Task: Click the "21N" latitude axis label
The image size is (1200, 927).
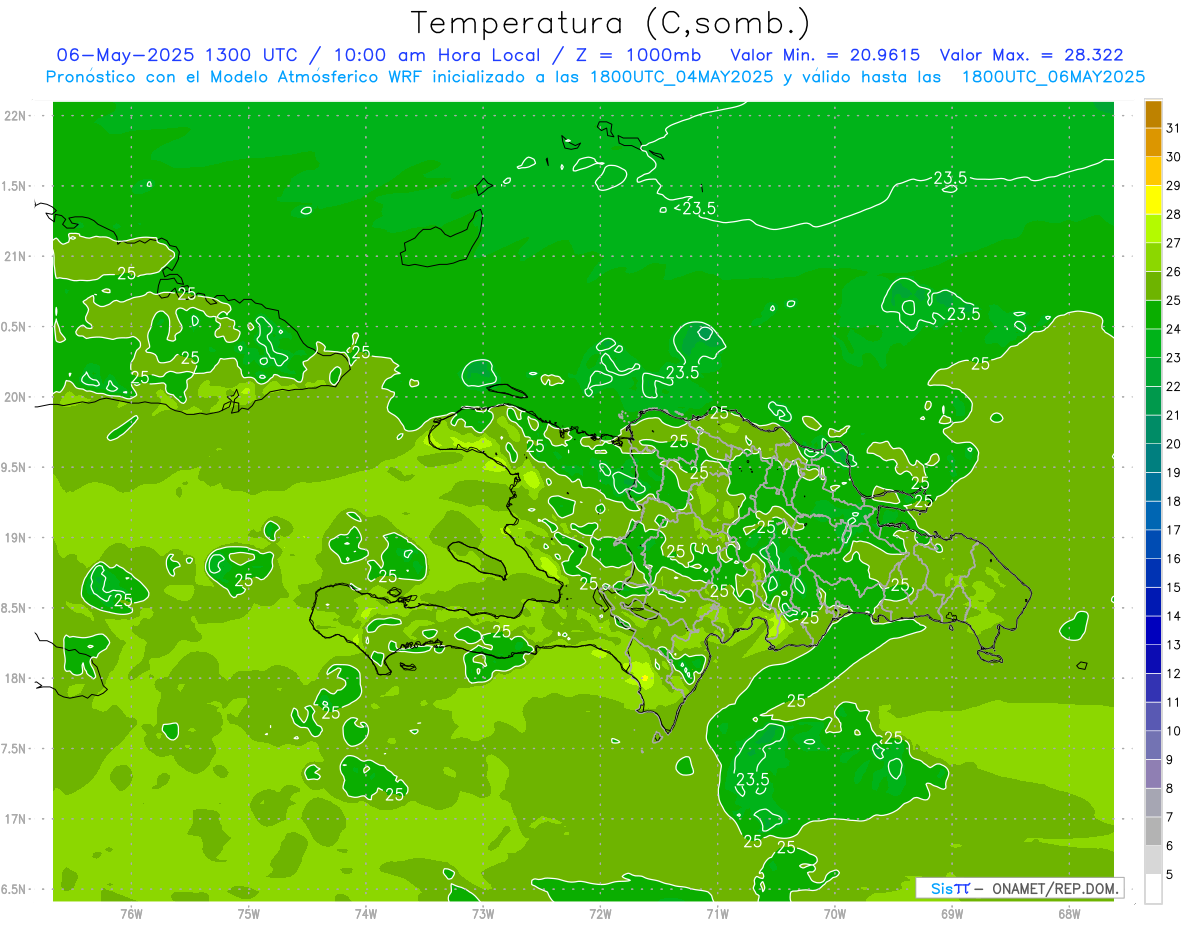Action: click(x=16, y=257)
